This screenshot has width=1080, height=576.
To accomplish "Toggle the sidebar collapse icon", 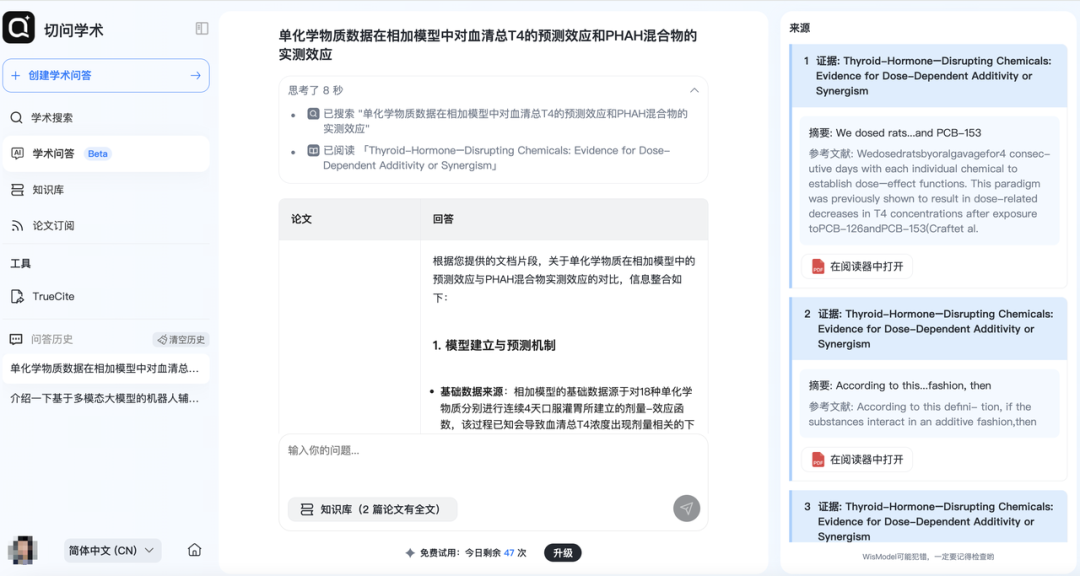I will [200, 29].
